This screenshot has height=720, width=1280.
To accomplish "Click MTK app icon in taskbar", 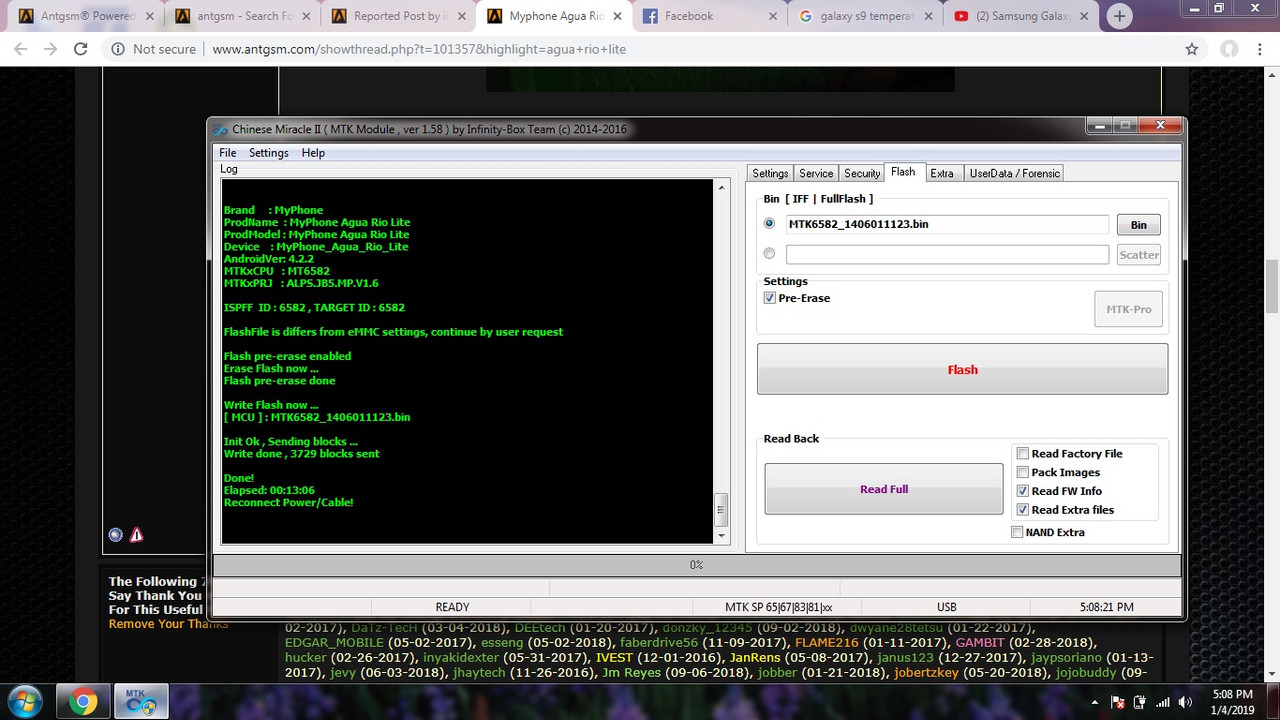I will (x=141, y=702).
